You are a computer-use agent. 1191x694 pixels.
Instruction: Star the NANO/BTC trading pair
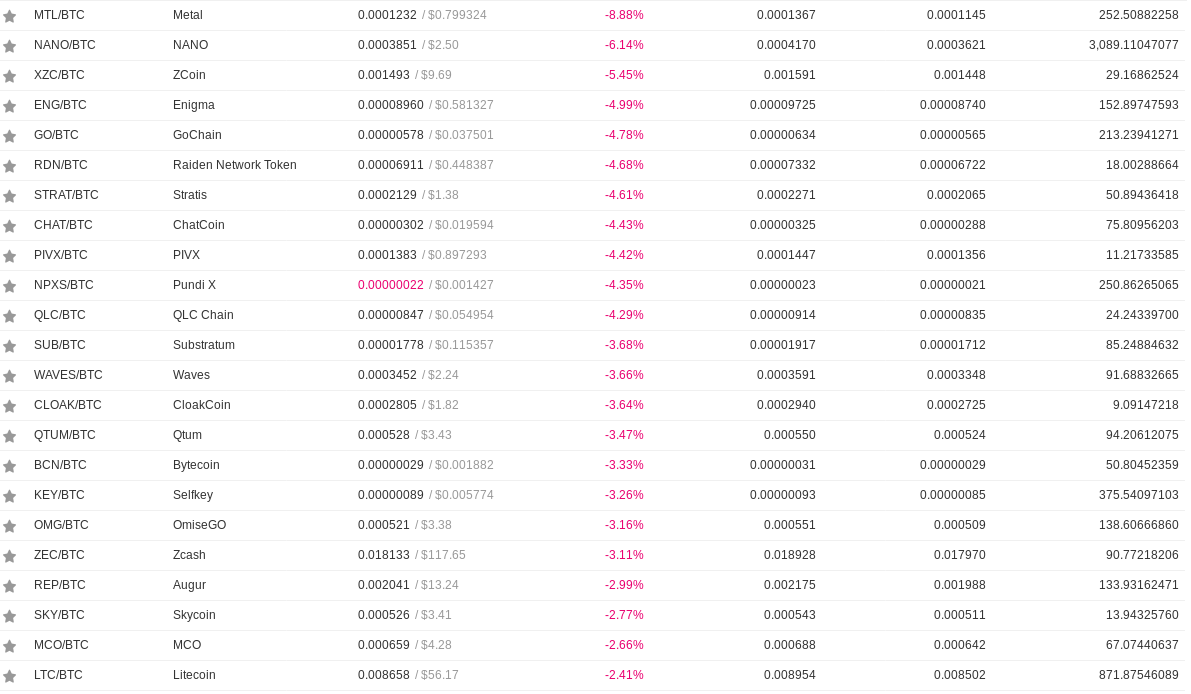(10, 46)
